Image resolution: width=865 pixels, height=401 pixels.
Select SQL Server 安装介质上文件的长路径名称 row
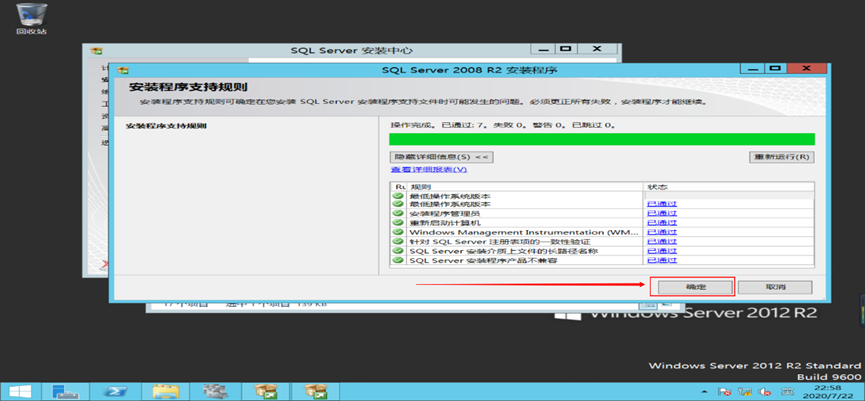click(x=601, y=251)
